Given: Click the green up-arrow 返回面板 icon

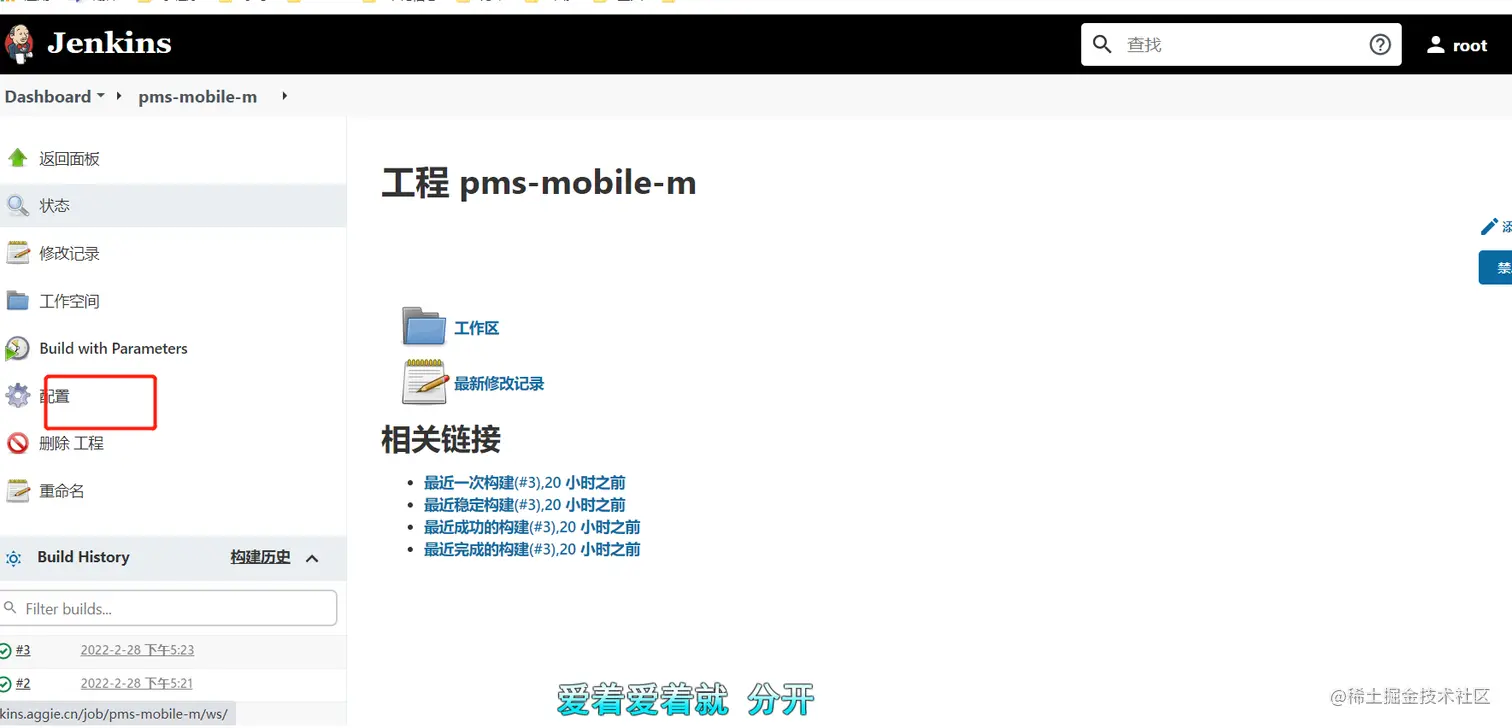Looking at the screenshot, I should (17, 158).
